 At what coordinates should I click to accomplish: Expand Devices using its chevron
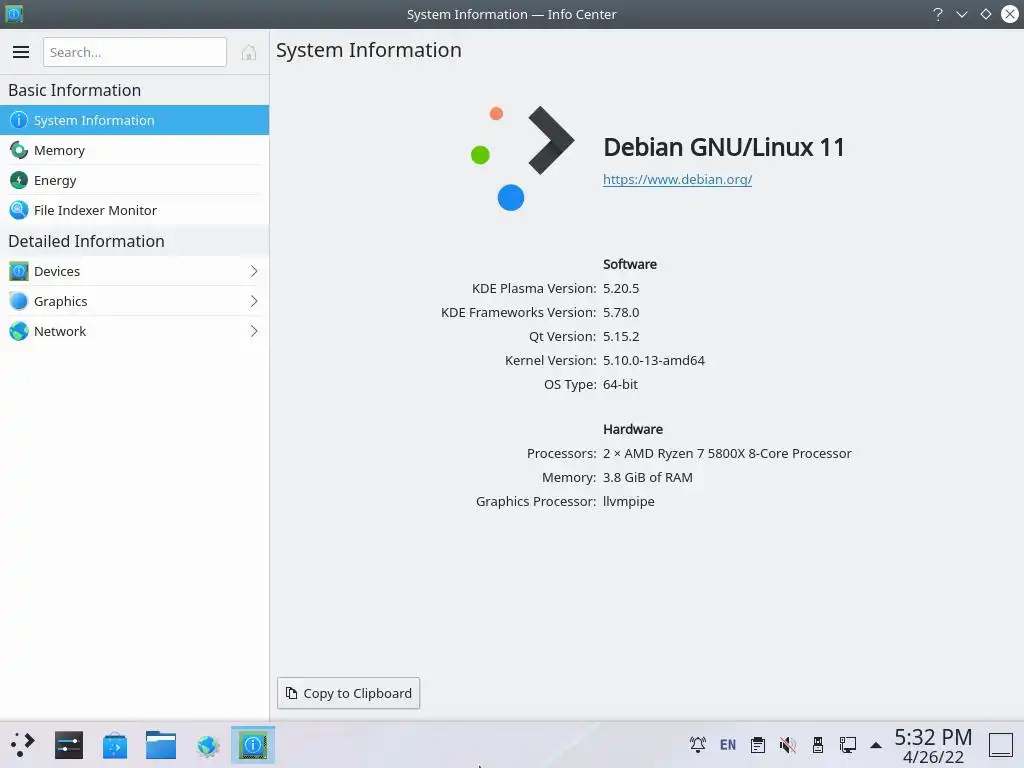pyautogui.click(x=254, y=271)
